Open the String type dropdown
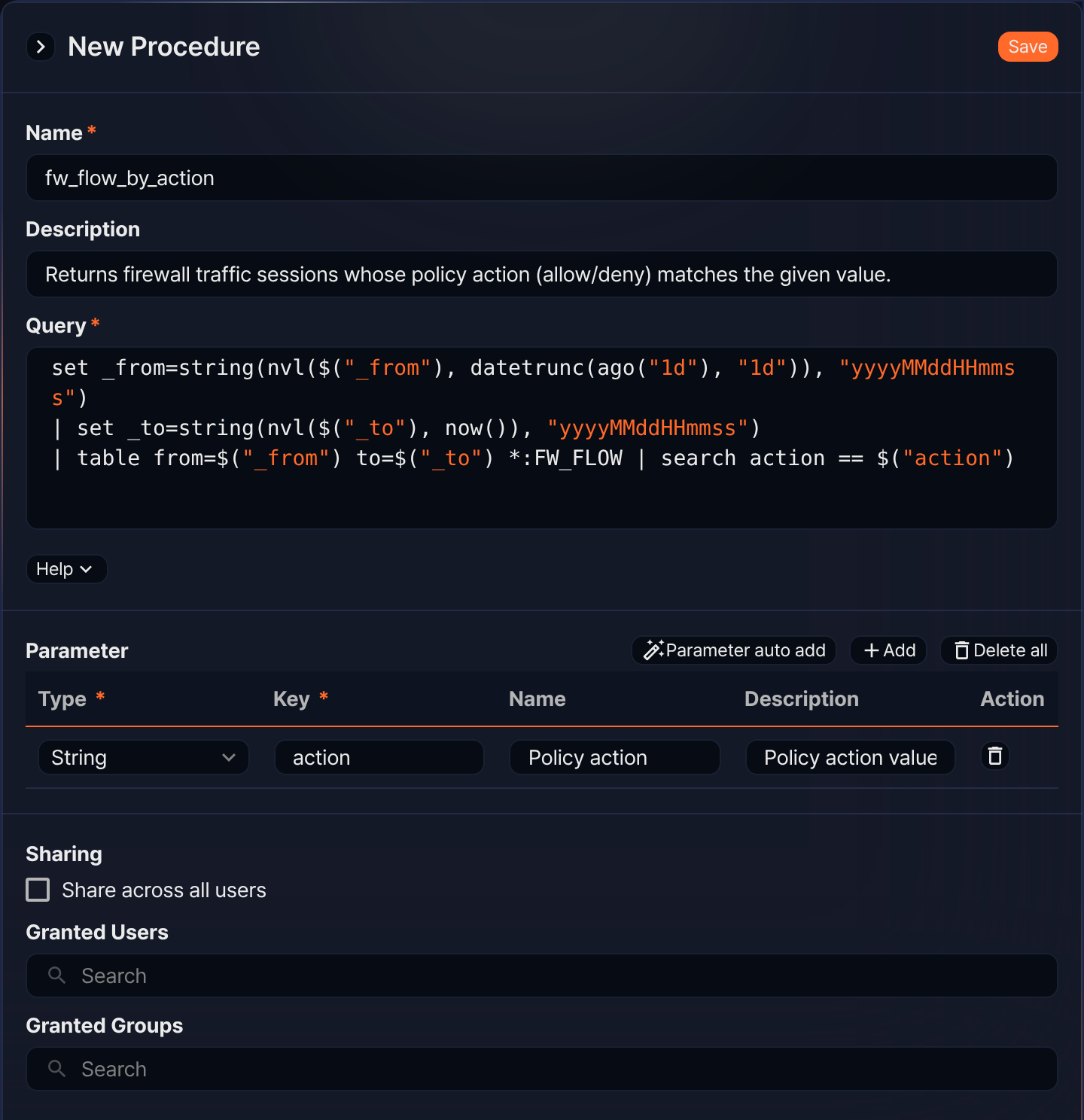The image size is (1084, 1120). click(x=143, y=757)
